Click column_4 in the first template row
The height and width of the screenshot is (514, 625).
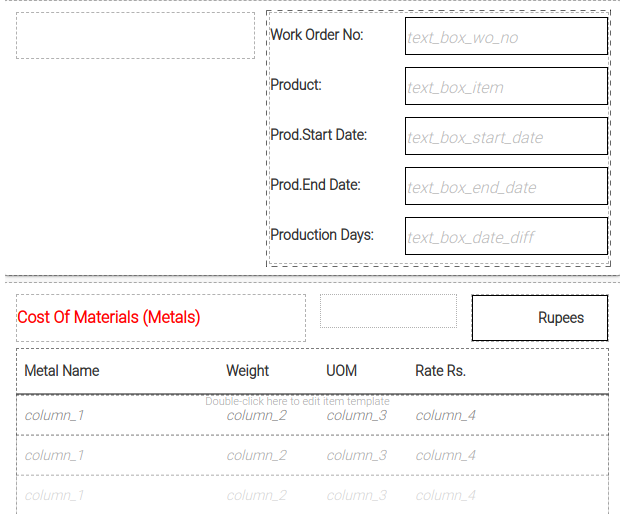[445, 416]
